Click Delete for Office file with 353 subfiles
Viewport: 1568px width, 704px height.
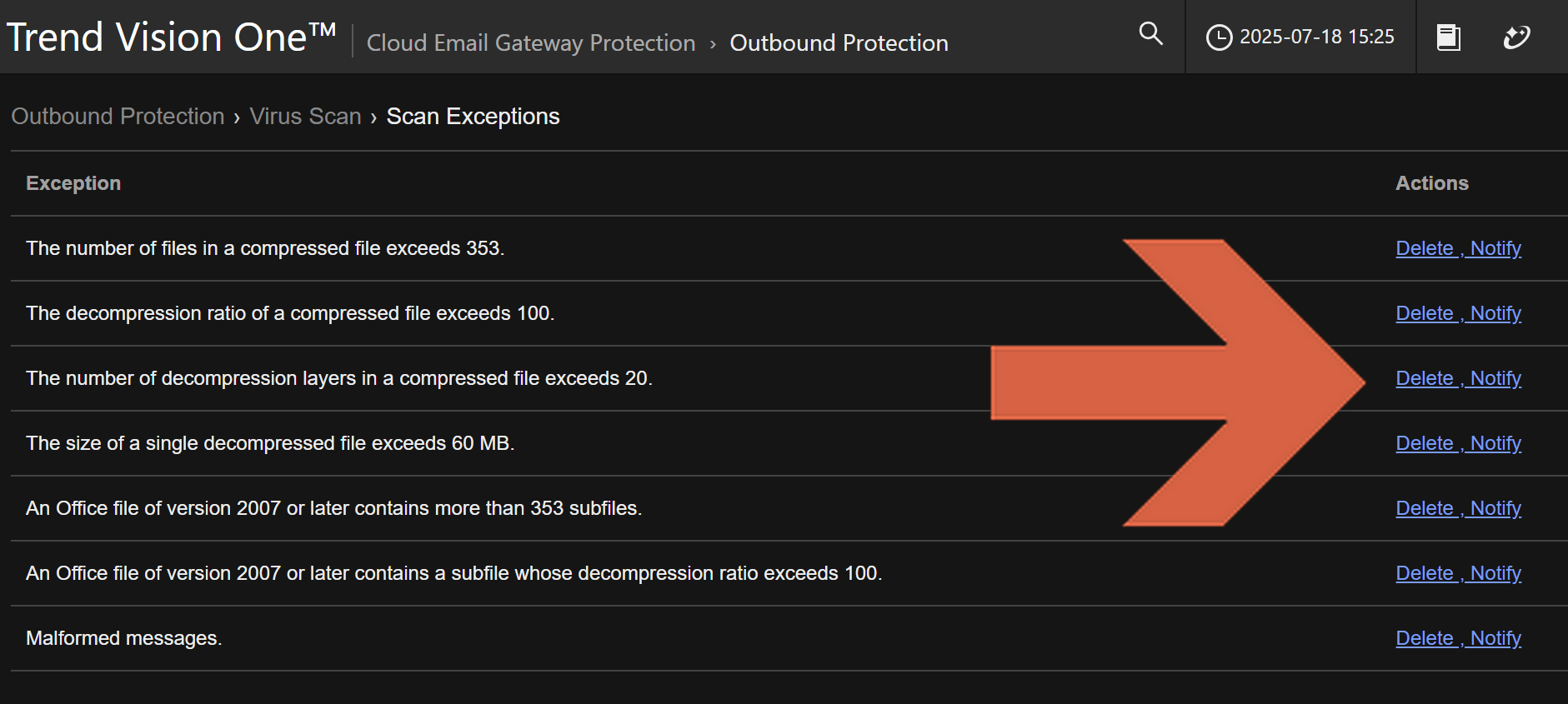1425,508
